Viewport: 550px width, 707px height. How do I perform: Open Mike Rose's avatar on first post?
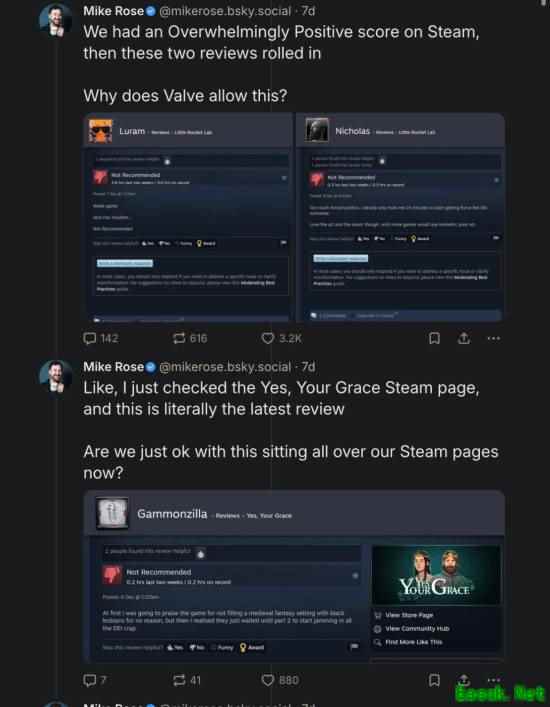[56, 20]
